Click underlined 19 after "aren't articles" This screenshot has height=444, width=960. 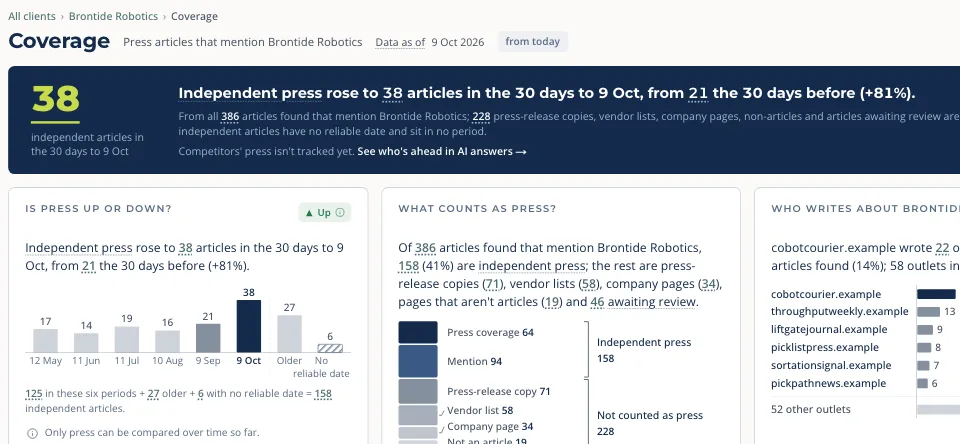point(550,302)
